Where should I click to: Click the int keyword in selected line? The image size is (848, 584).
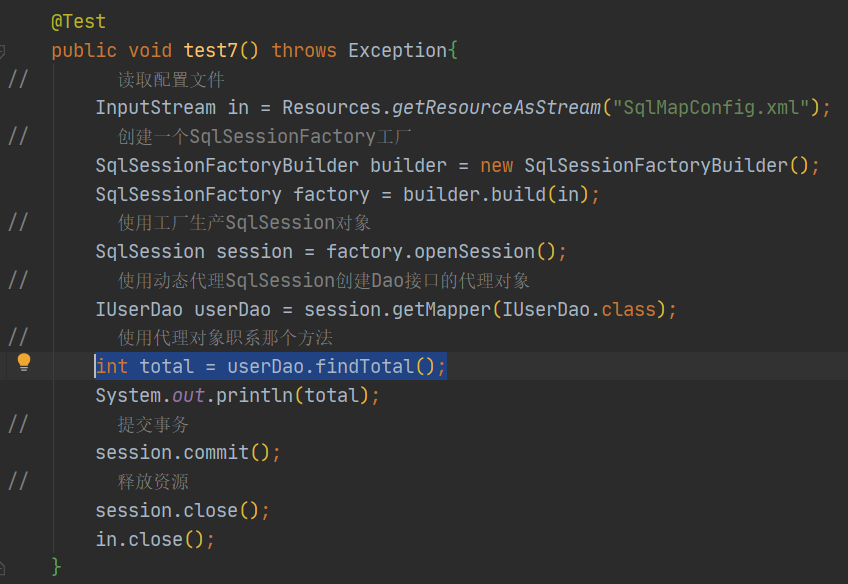pos(112,366)
